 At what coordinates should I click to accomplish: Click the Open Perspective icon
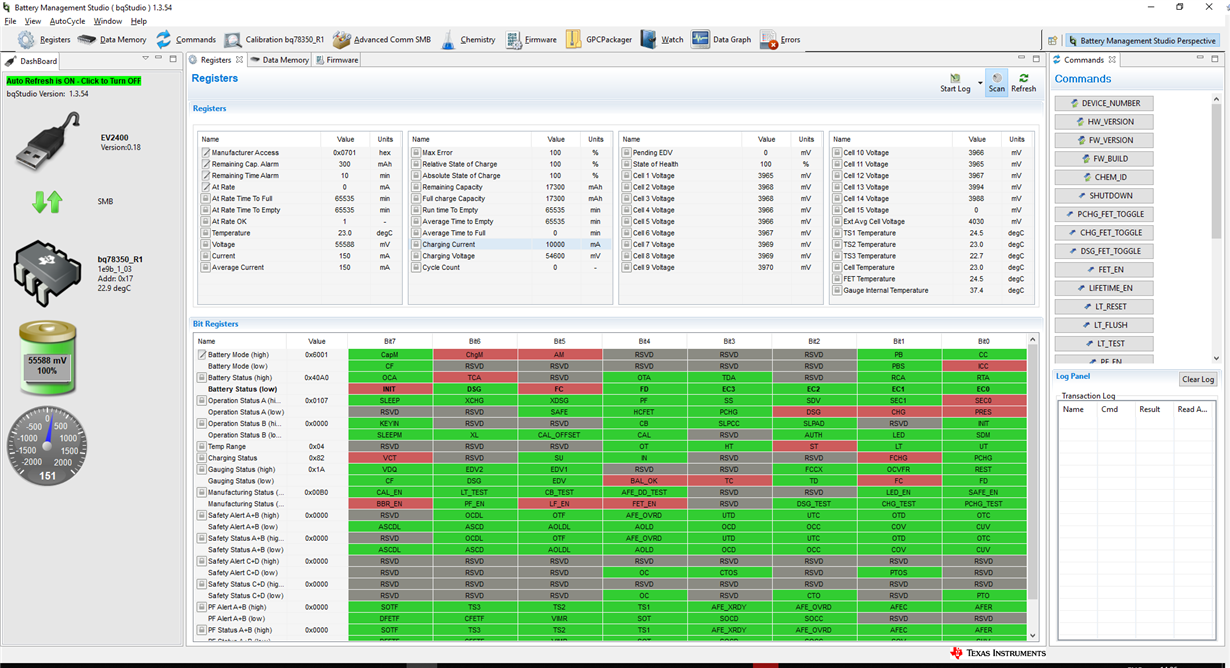1052,41
